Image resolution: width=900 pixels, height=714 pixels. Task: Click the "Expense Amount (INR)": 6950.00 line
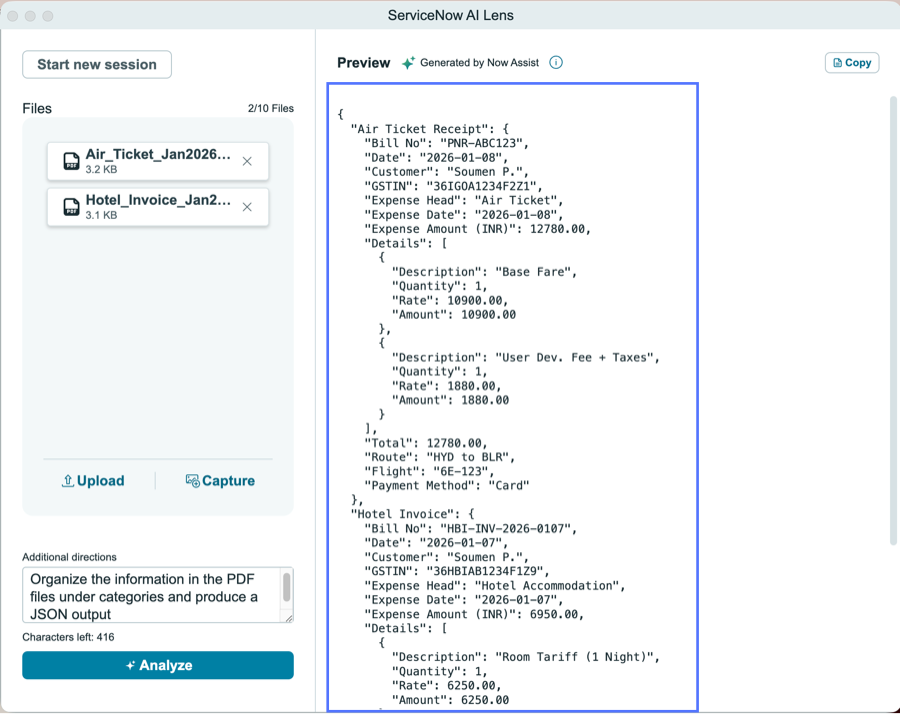pyautogui.click(x=475, y=614)
